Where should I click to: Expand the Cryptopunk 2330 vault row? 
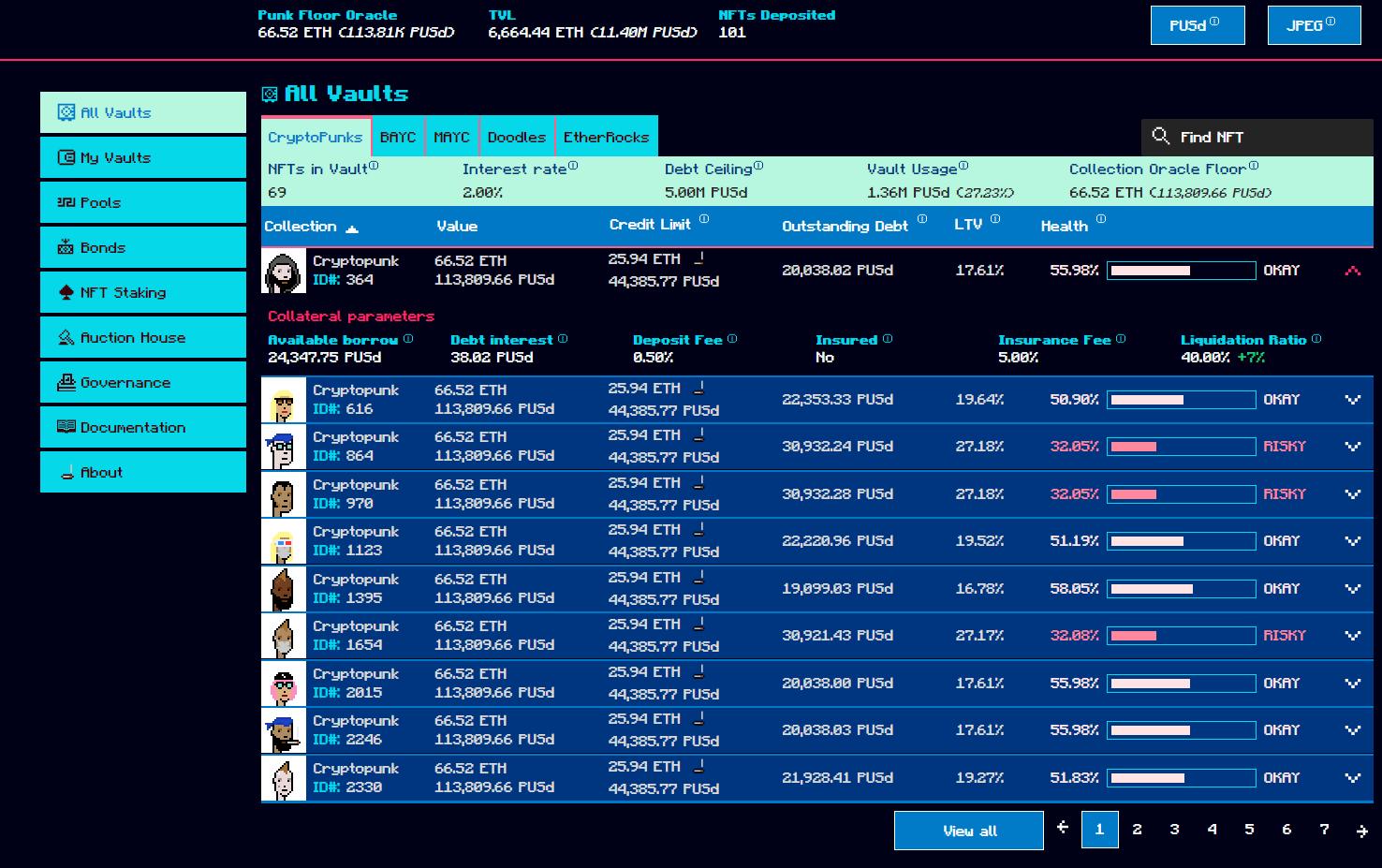tap(1352, 778)
